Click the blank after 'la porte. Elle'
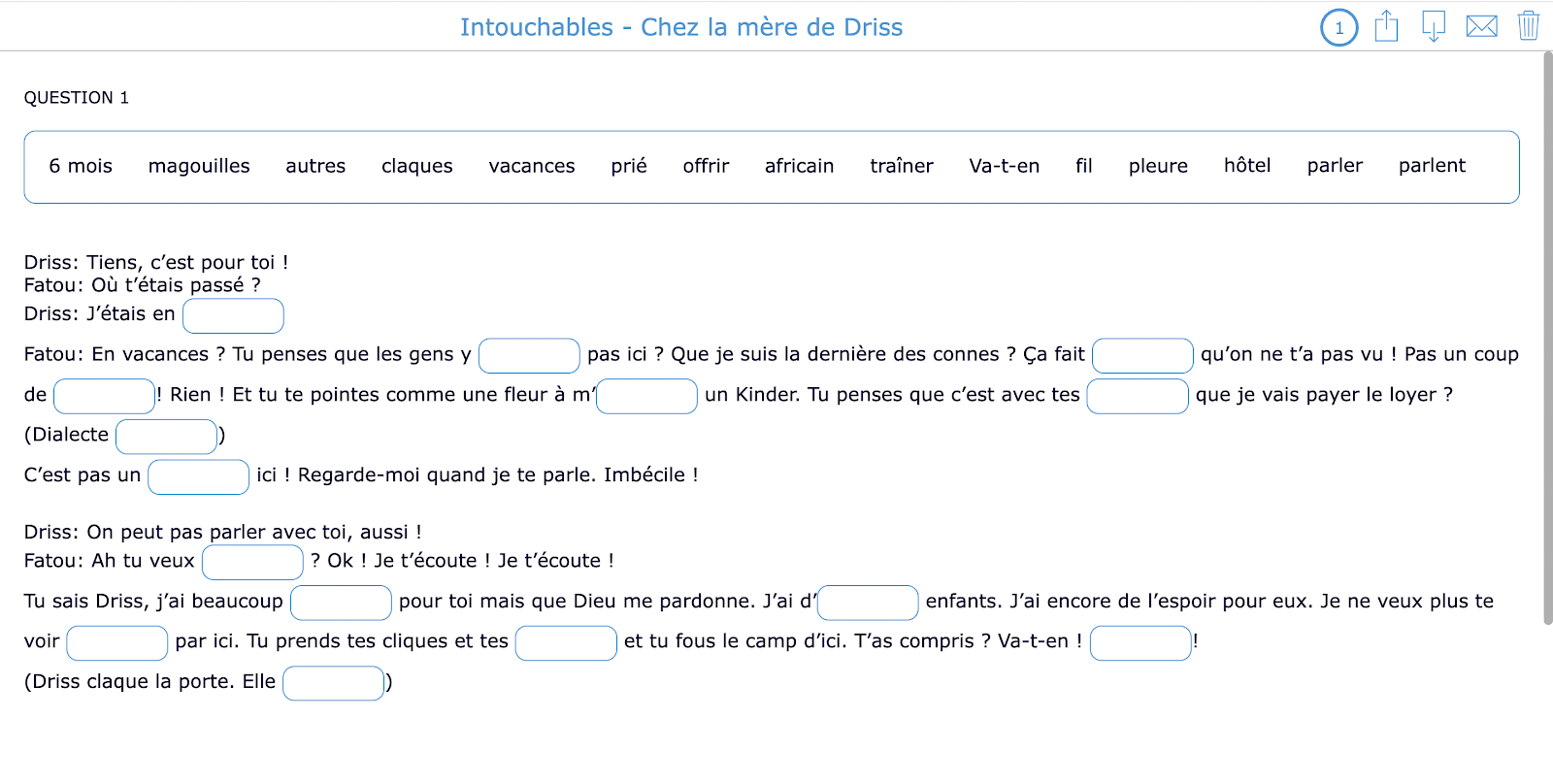 333,683
